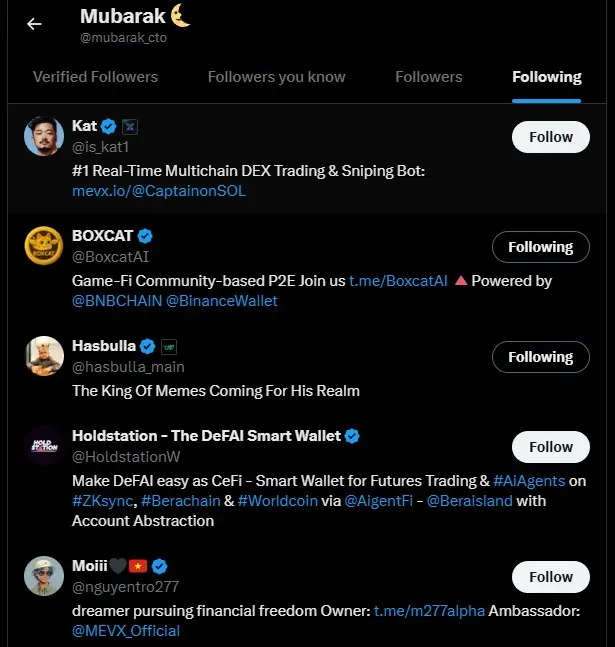Switch to the Verified Followers tab

pyautogui.click(x=95, y=77)
